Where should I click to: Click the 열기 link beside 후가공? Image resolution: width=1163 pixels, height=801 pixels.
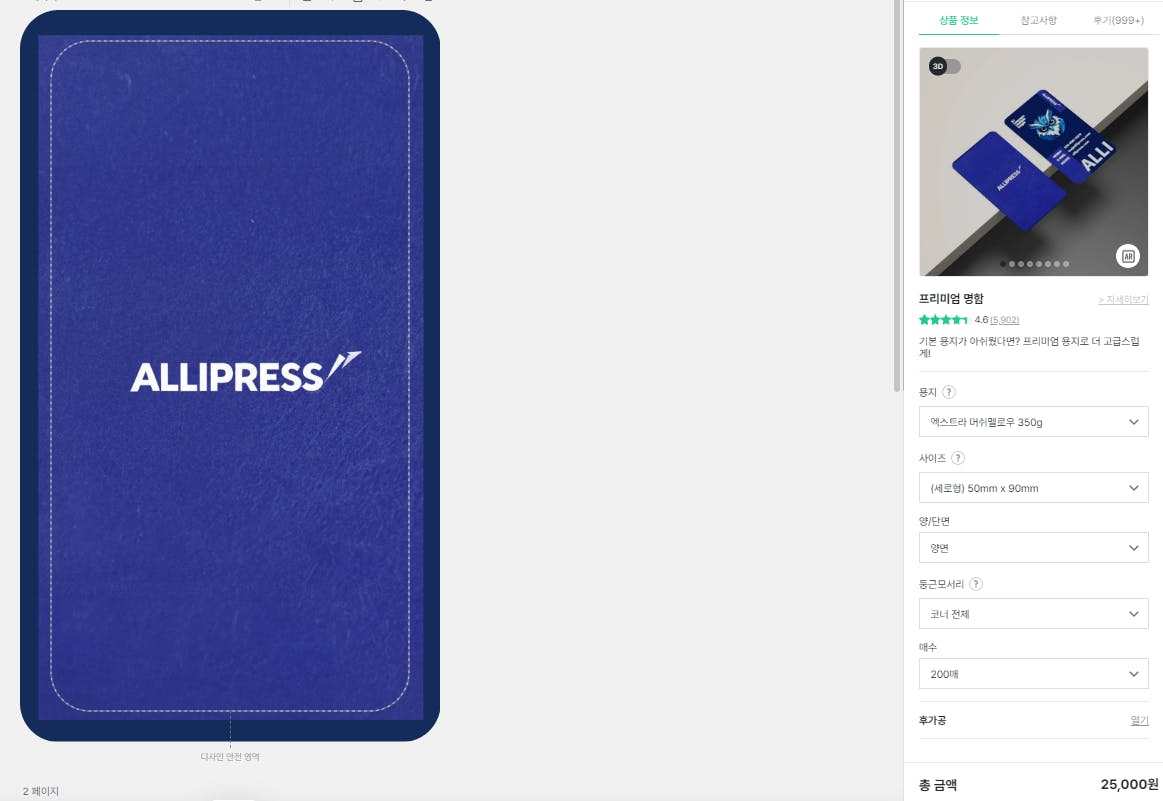1139,720
